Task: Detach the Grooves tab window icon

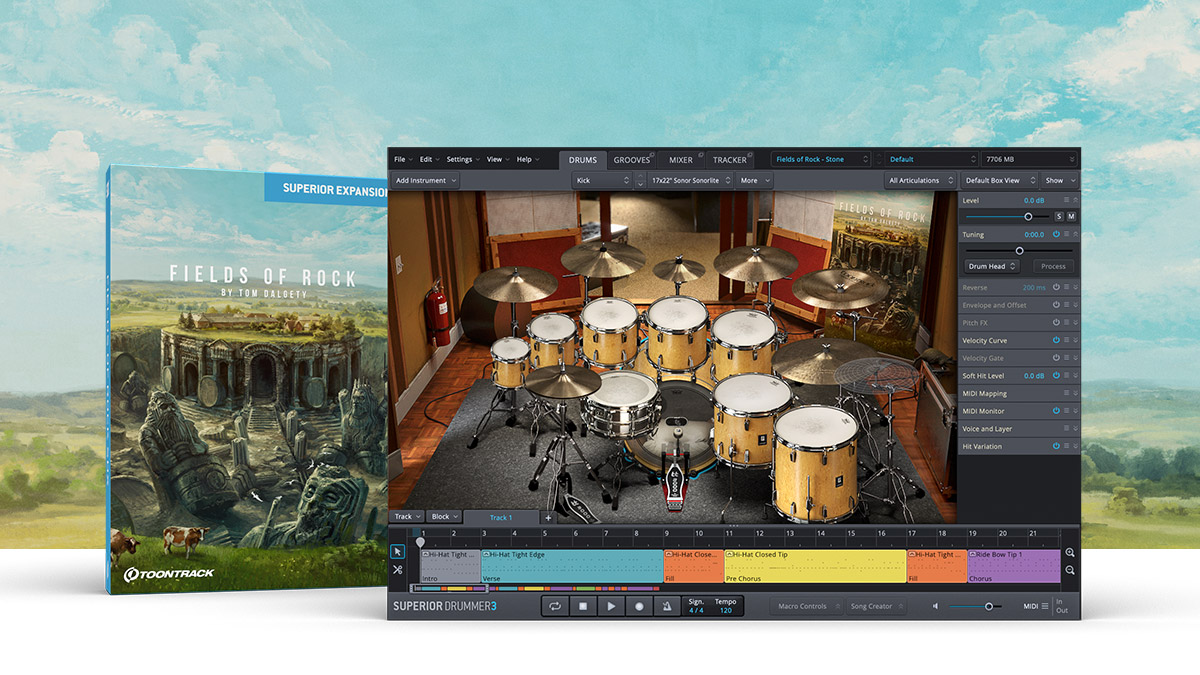Action: tap(651, 154)
